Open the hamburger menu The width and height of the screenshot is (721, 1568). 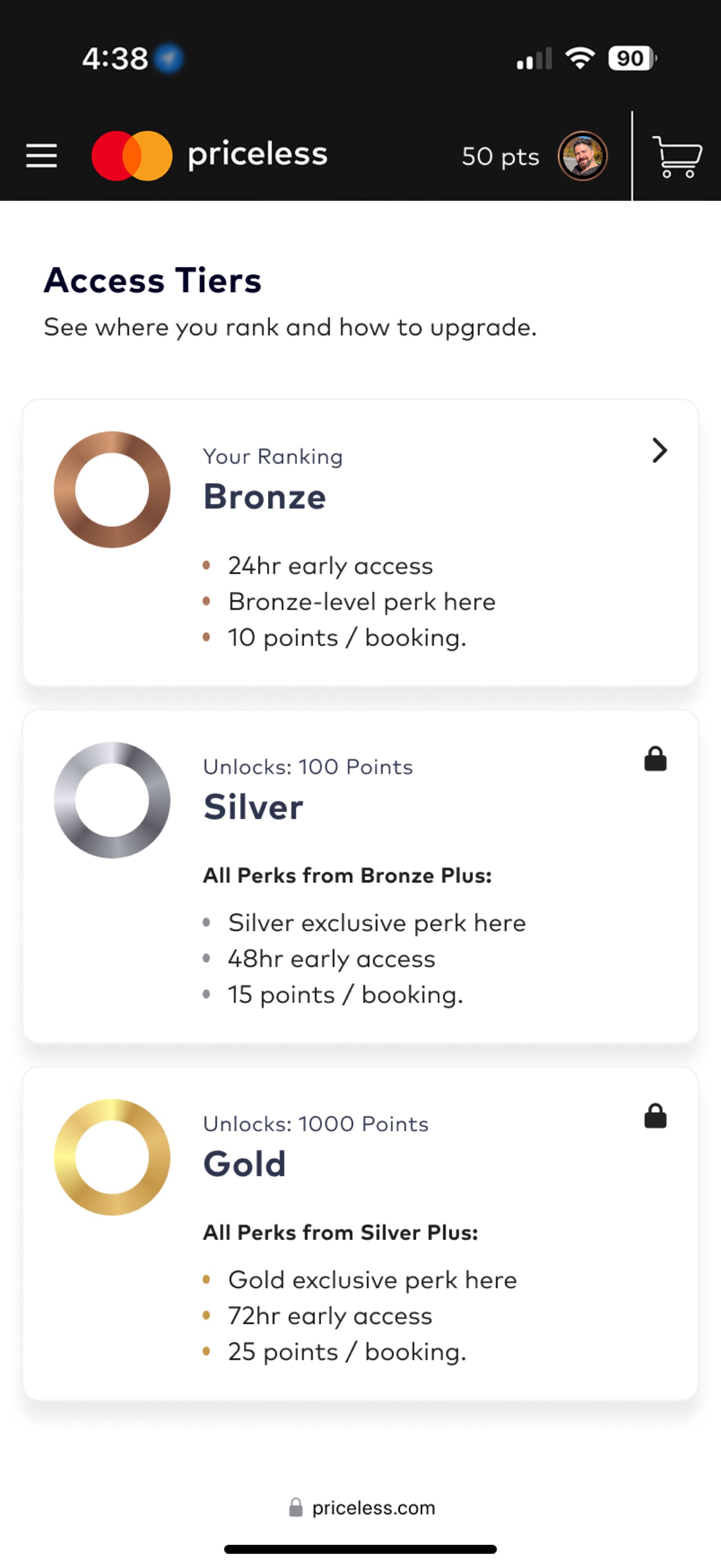click(41, 156)
